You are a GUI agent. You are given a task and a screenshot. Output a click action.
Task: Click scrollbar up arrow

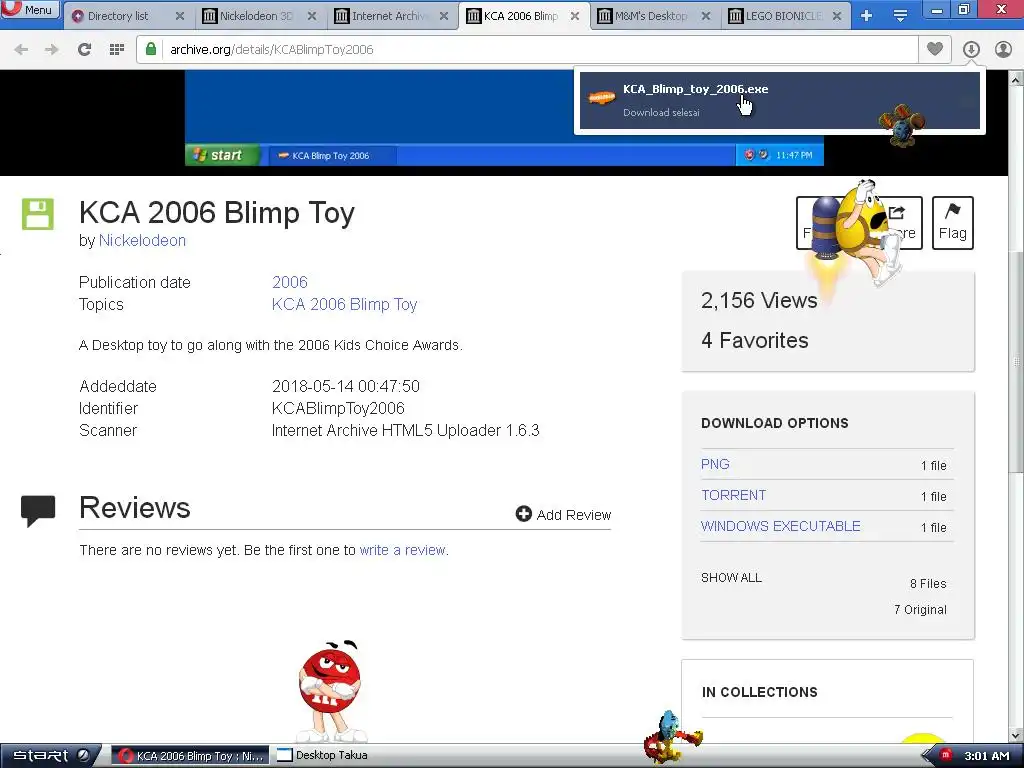(x=1016, y=79)
